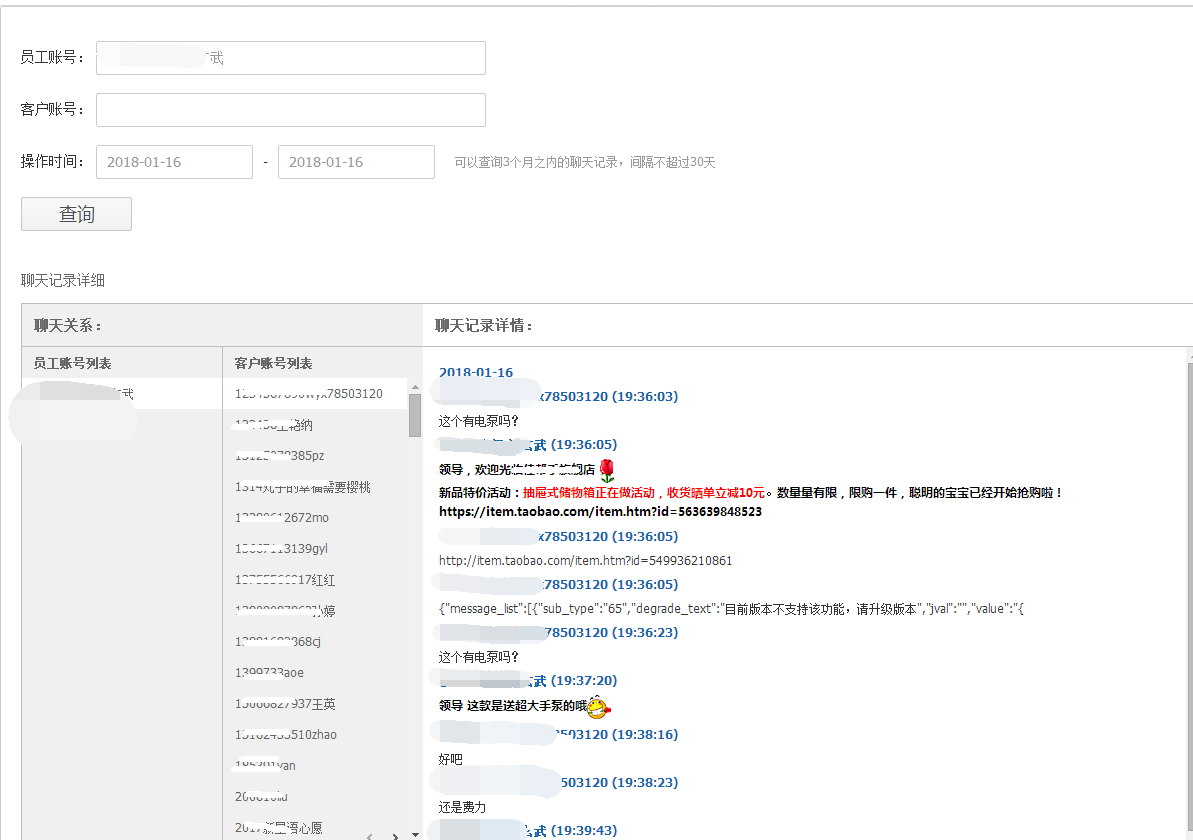Click the customer list scrollbar

[414, 420]
